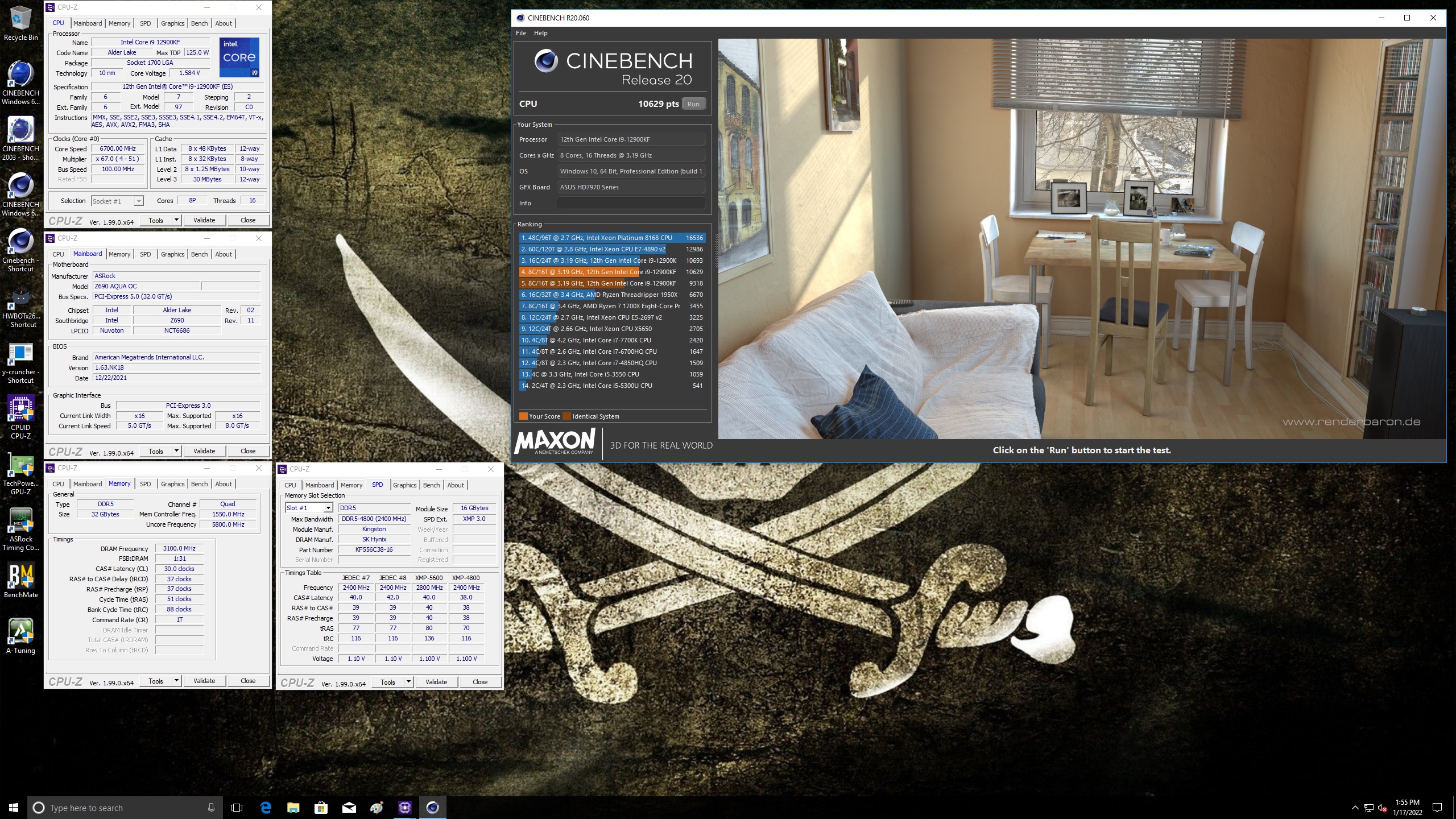Open Tools dropdown arrow in CPU-Z SPD window
This screenshot has width=1456, height=819.
408,682
